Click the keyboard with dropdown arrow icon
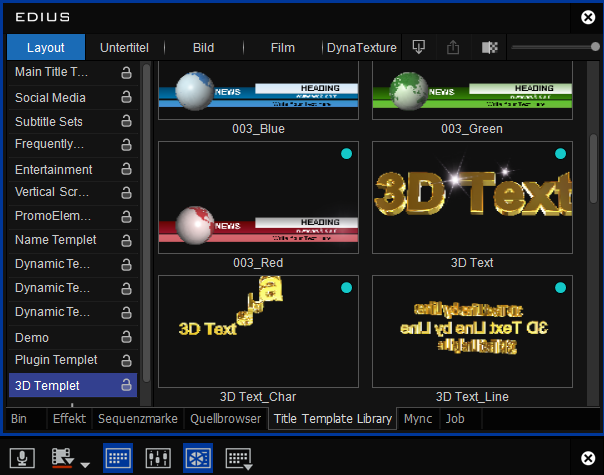This screenshot has width=604, height=475. click(239, 458)
